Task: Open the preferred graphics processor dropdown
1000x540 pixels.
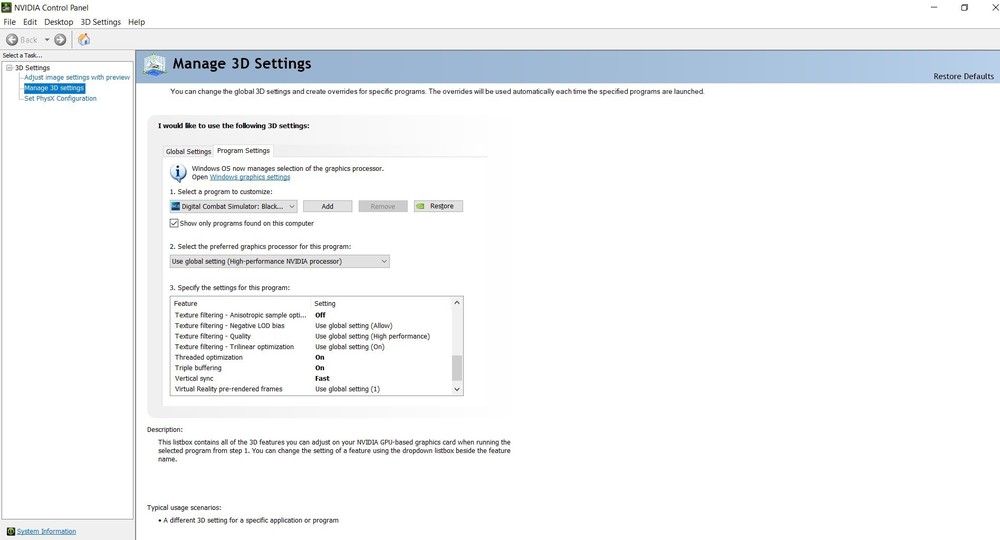Action: [x=279, y=261]
